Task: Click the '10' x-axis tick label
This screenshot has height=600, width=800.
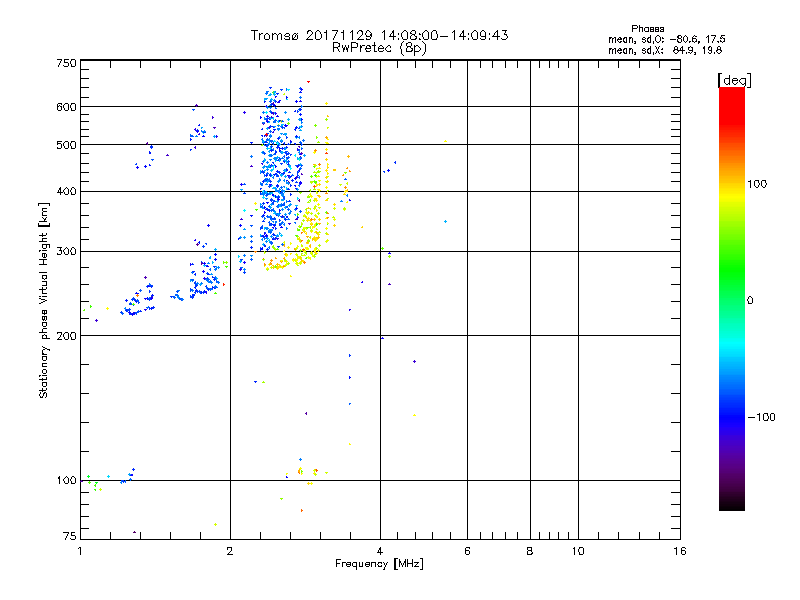Action: coord(578,551)
